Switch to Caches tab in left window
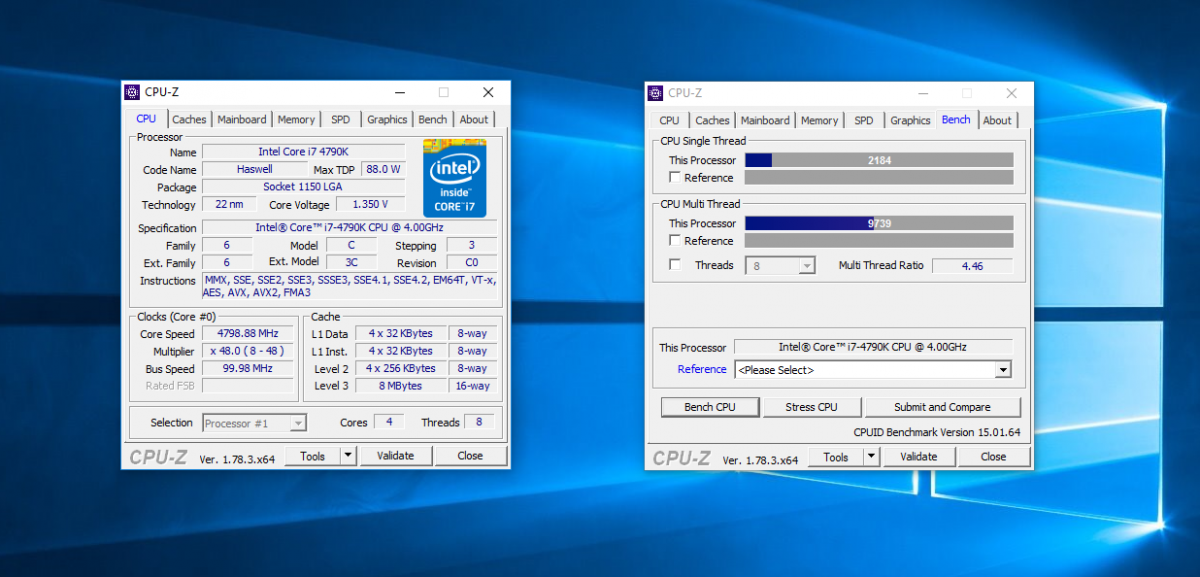 coord(189,120)
